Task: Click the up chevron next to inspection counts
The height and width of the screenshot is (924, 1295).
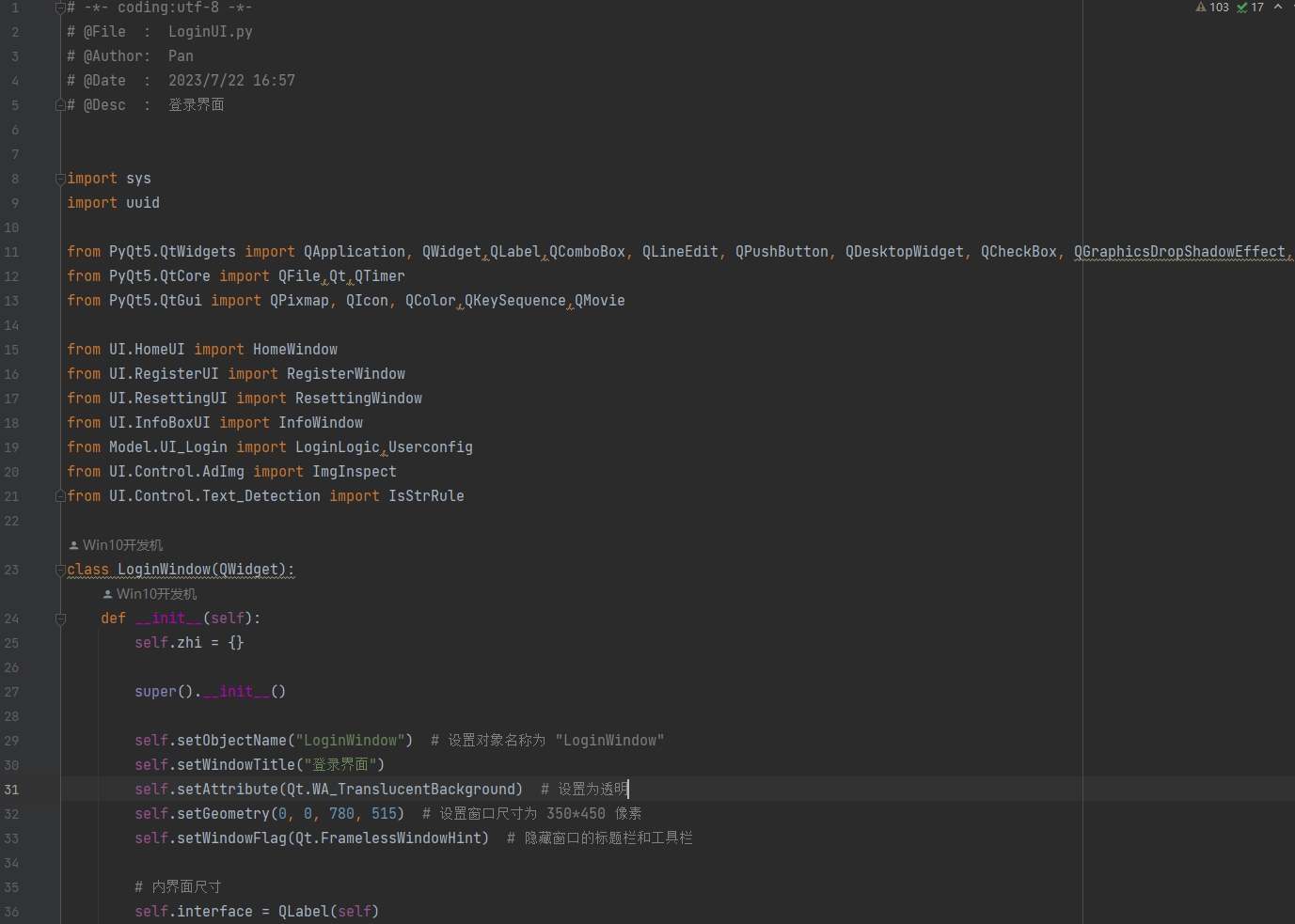Action: (1278, 7)
